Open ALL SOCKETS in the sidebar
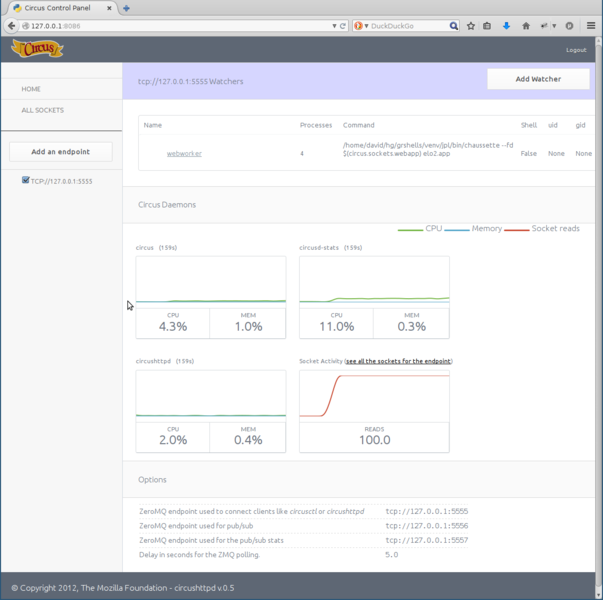Image resolution: width=603 pixels, height=600 pixels. coord(43,110)
